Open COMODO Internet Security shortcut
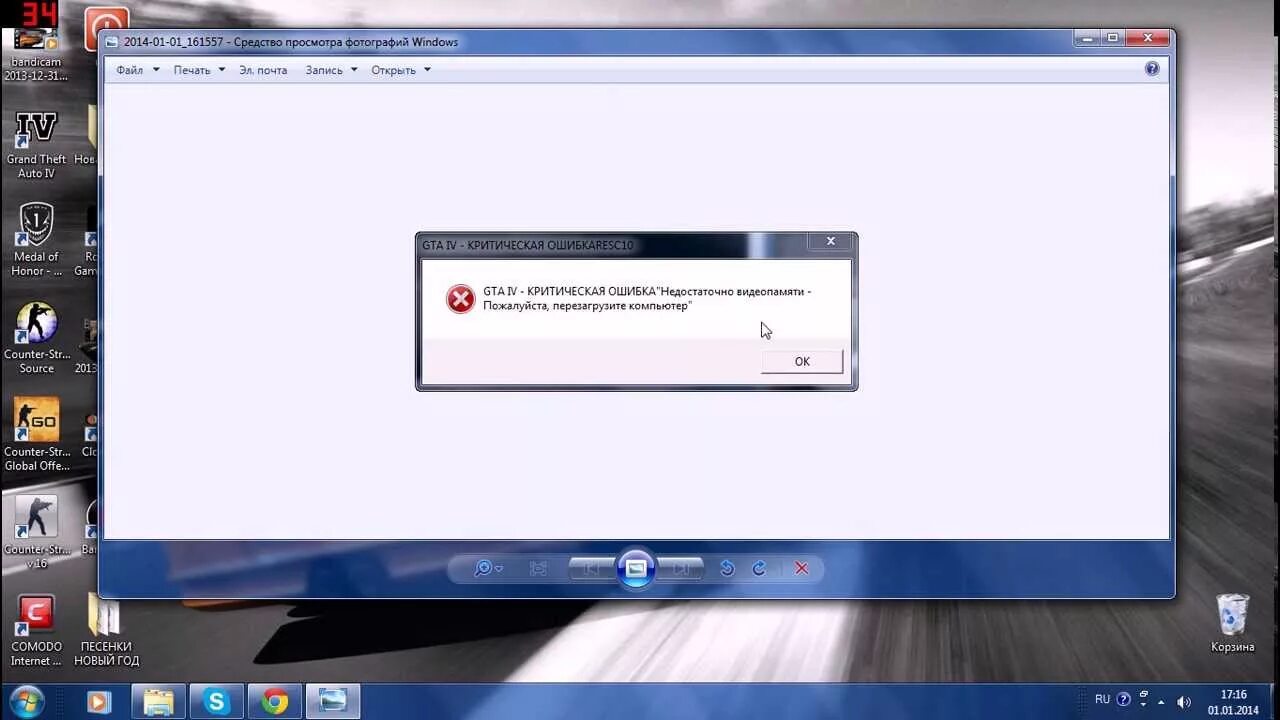The image size is (1280, 720). tap(36, 630)
